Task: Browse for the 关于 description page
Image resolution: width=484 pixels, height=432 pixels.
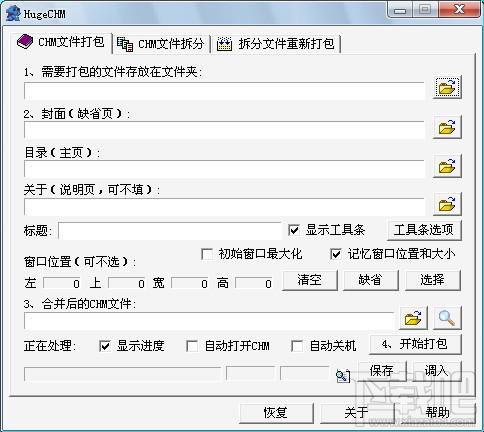Action: pyautogui.click(x=447, y=204)
